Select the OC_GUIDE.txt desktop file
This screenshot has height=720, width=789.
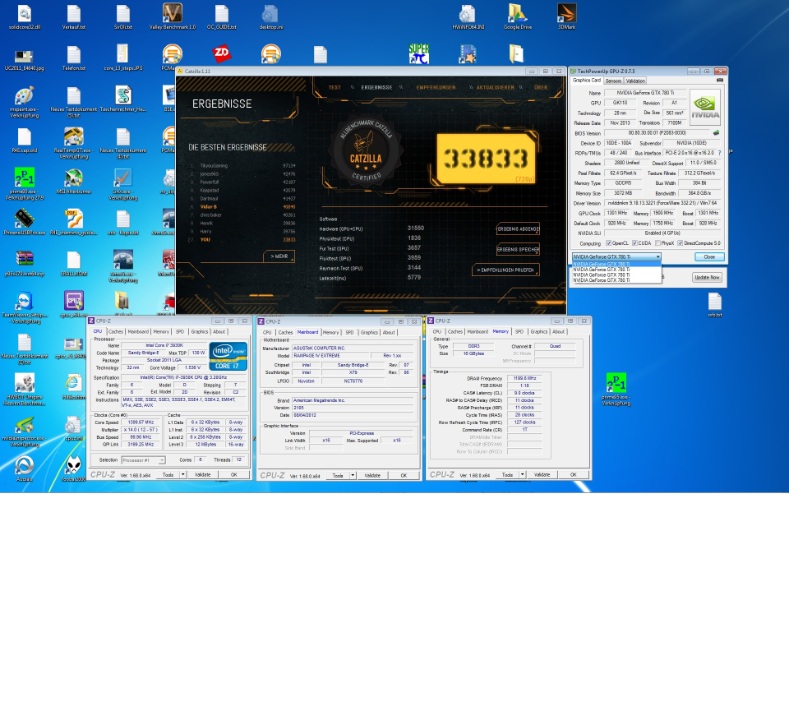pos(221,14)
